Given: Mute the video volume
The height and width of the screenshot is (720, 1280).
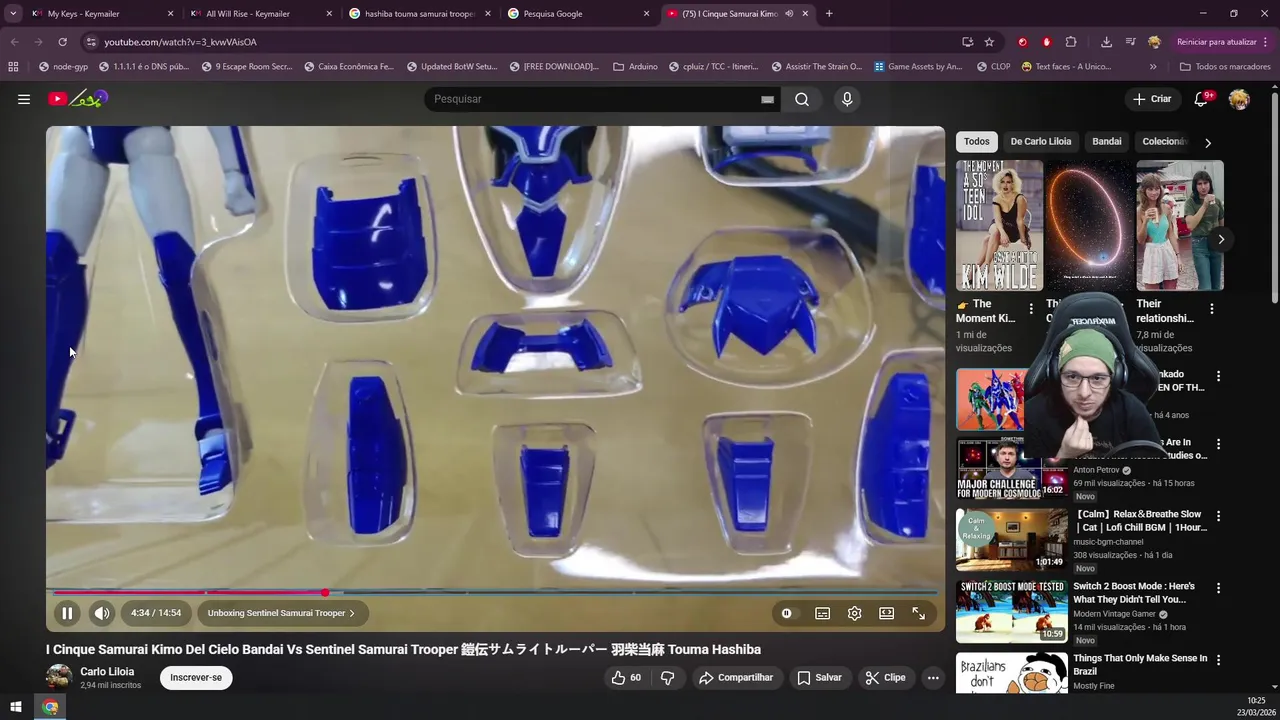Looking at the screenshot, I should pyautogui.click(x=102, y=613).
